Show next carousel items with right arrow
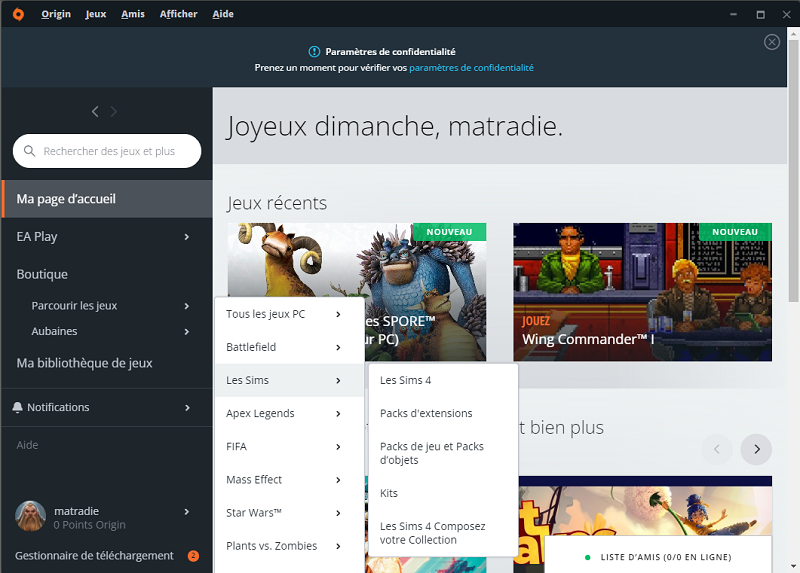 click(x=756, y=449)
